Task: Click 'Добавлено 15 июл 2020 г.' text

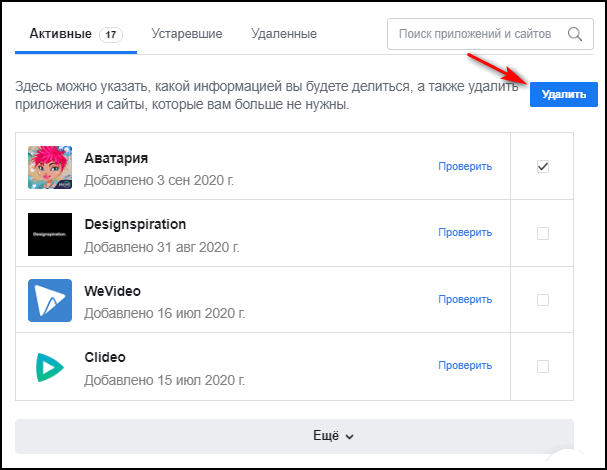Action: coord(165,380)
